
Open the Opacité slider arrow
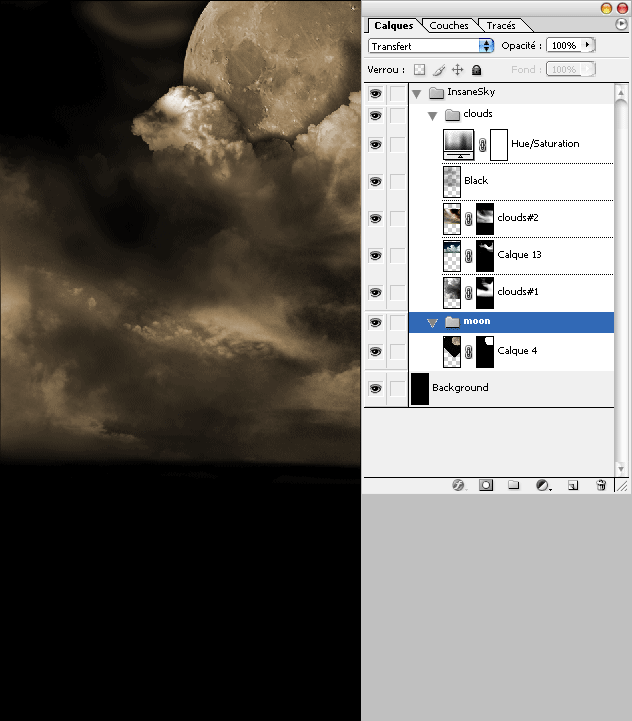(x=588, y=45)
